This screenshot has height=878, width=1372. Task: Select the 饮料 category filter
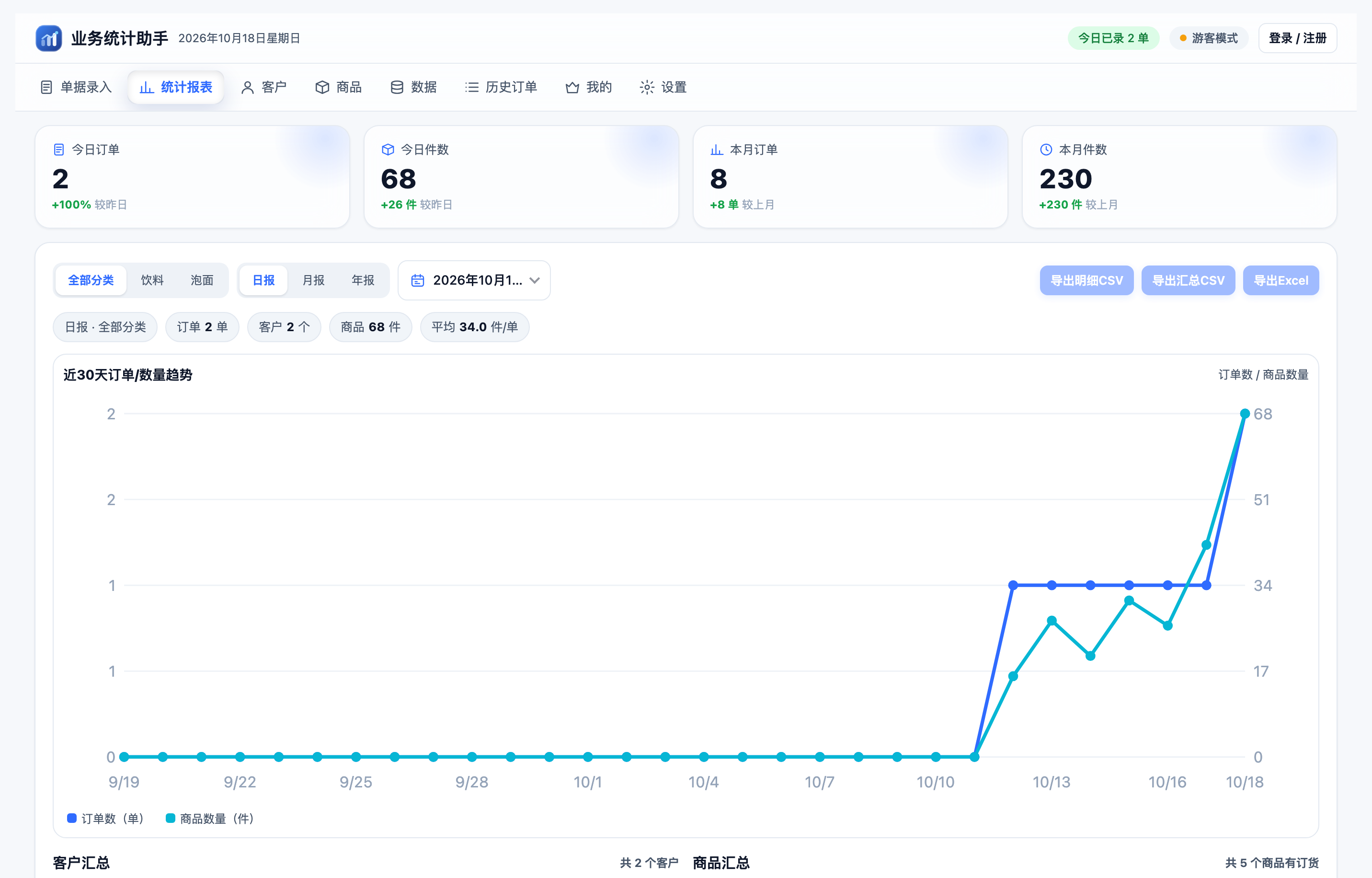[x=152, y=280]
